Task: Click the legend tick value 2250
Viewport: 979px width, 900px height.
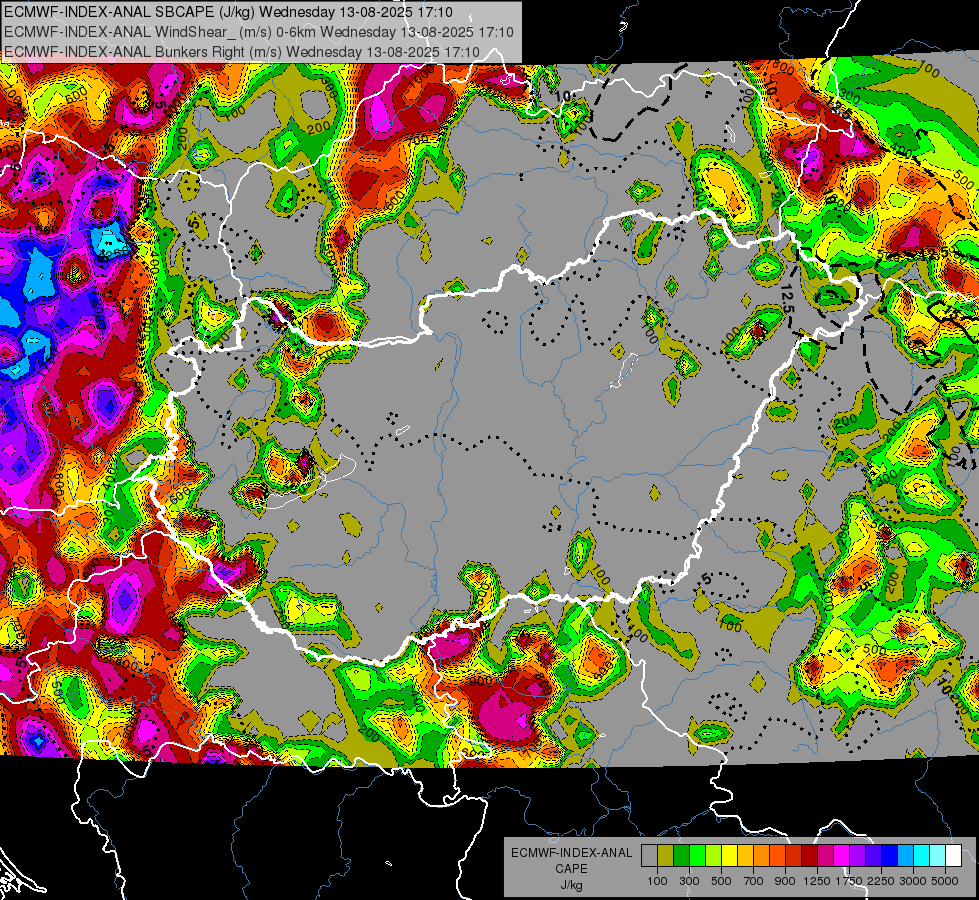Action: pos(882,881)
